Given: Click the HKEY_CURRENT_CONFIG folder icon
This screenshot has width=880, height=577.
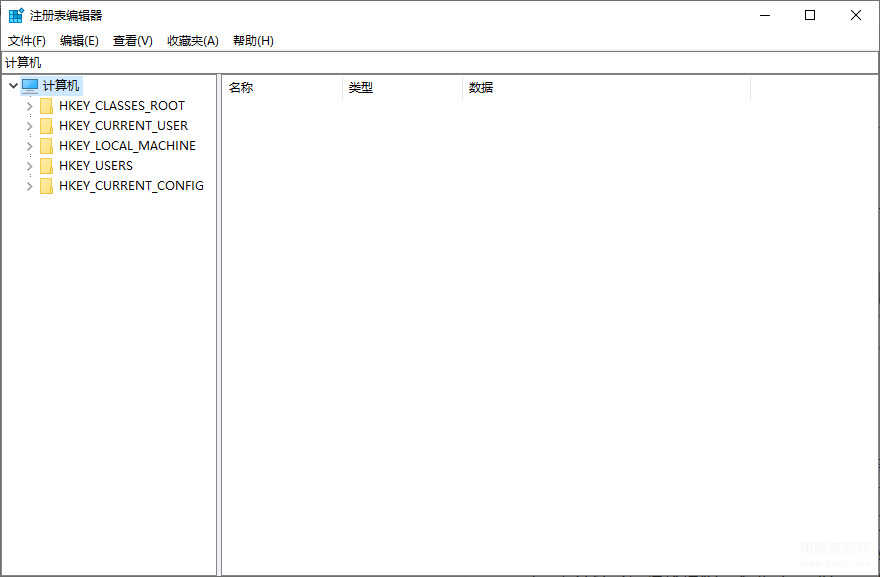Looking at the screenshot, I should point(47,186).
